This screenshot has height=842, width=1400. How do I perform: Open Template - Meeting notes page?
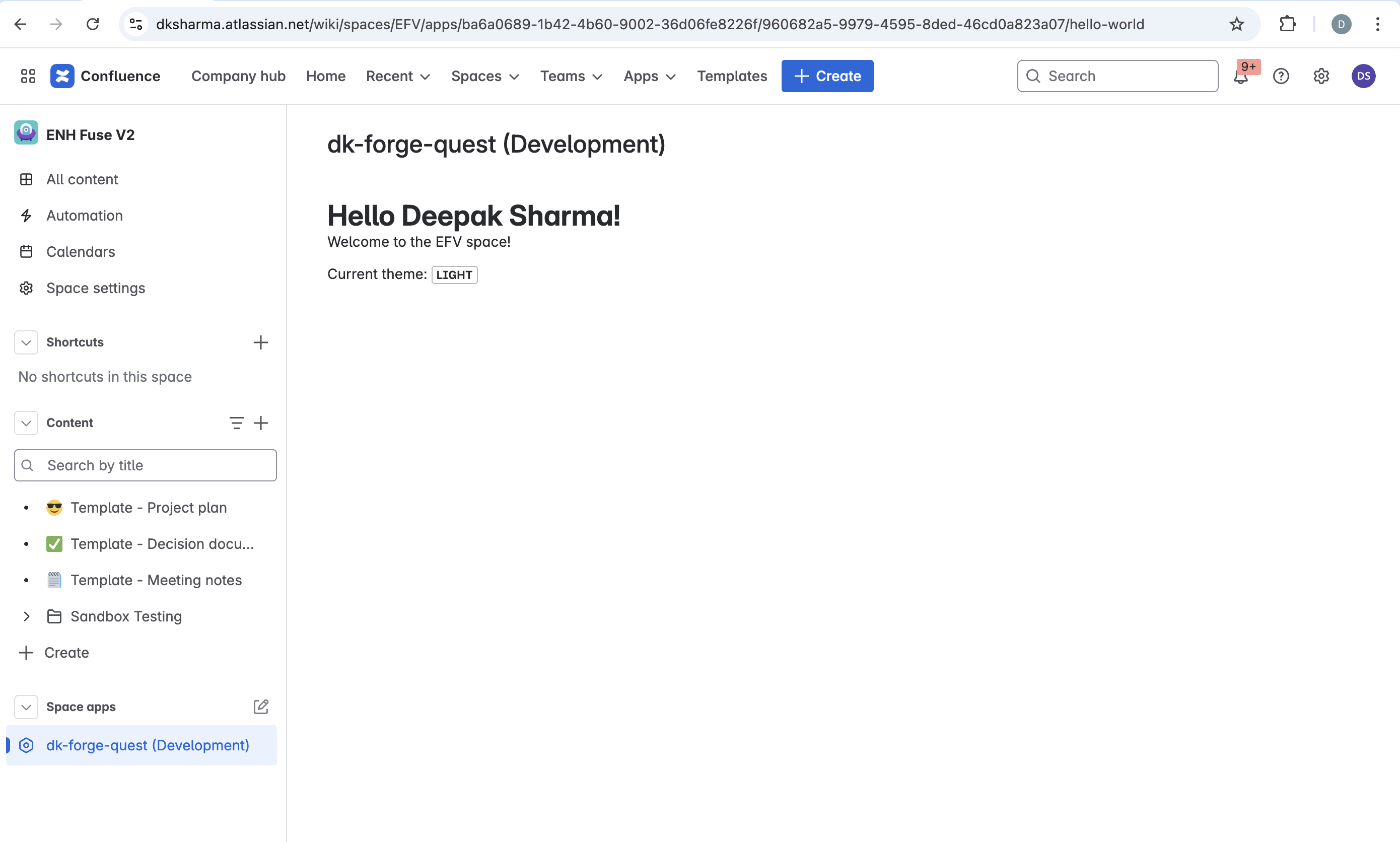[x=156, y=580]
